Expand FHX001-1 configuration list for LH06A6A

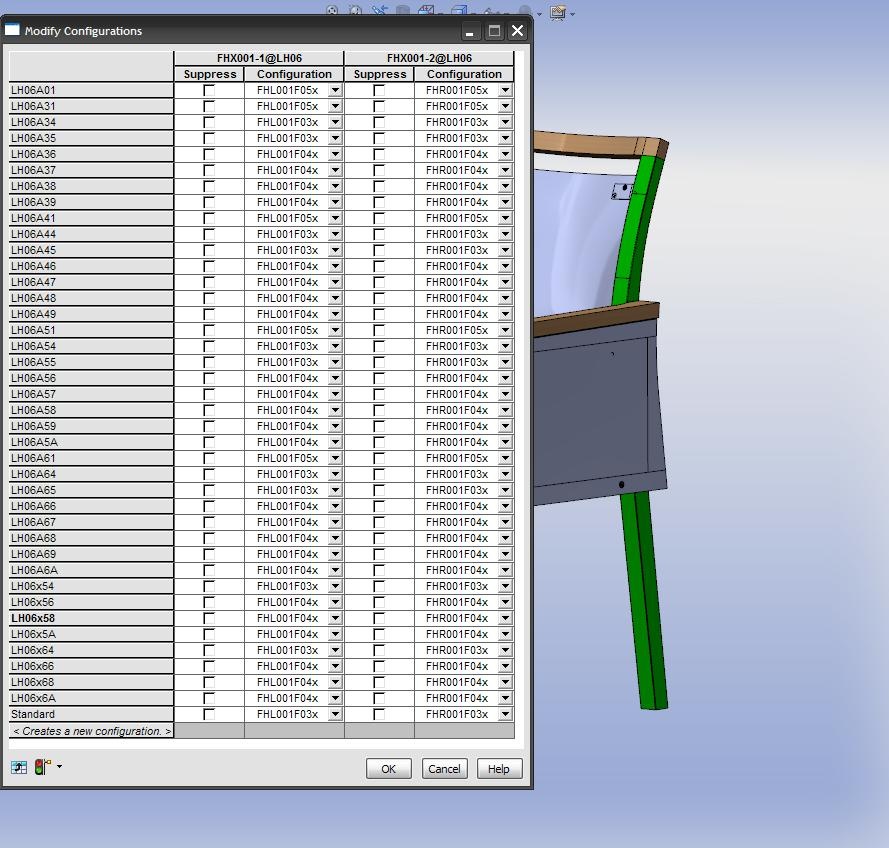point(336,570)
